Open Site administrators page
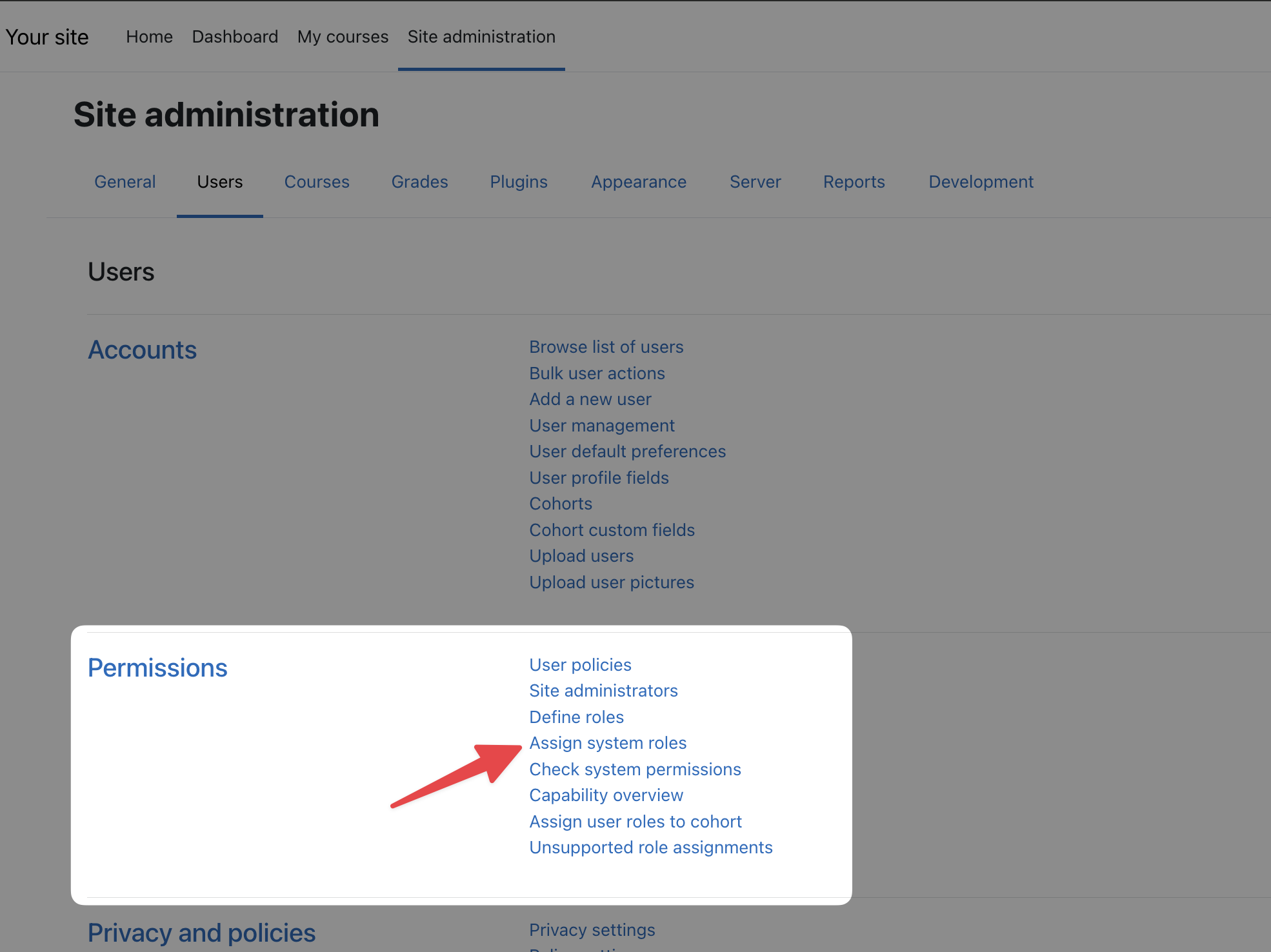Screen dimensions: 1271x952 [603, 691]
